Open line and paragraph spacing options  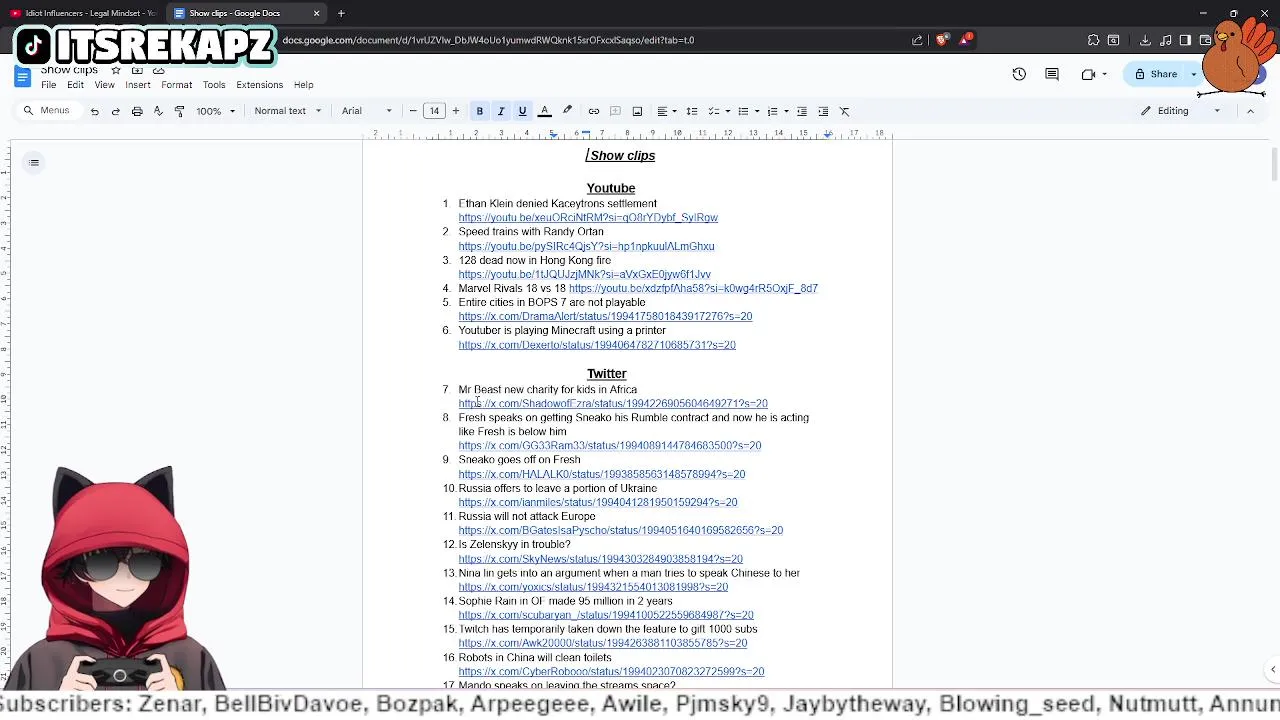[691, 111]
